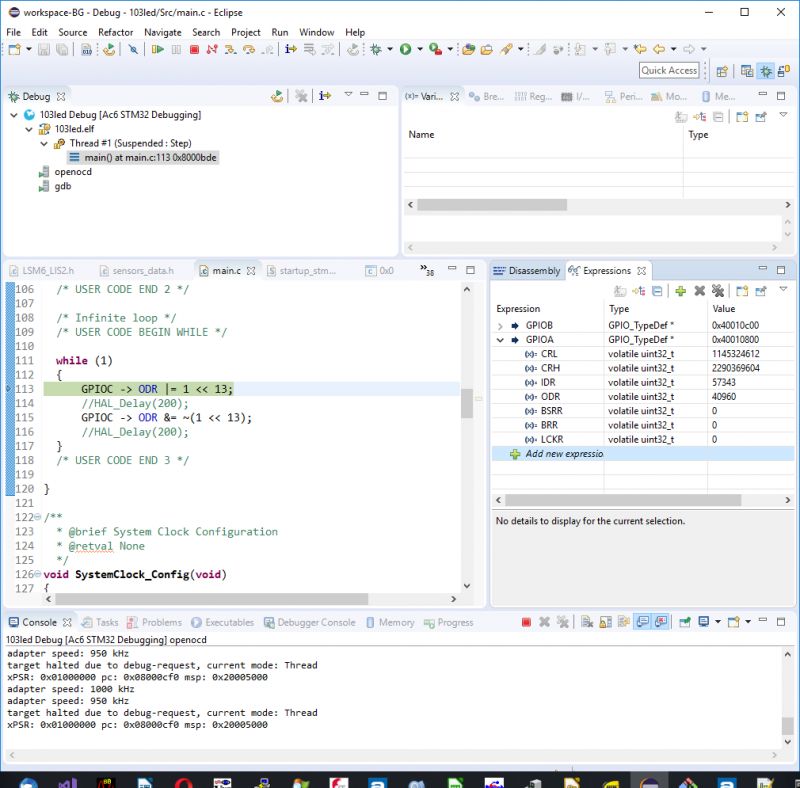Viewport: 800px width, 788px height.
Task: Switch to the Problems tab
Action: [154, 622]
